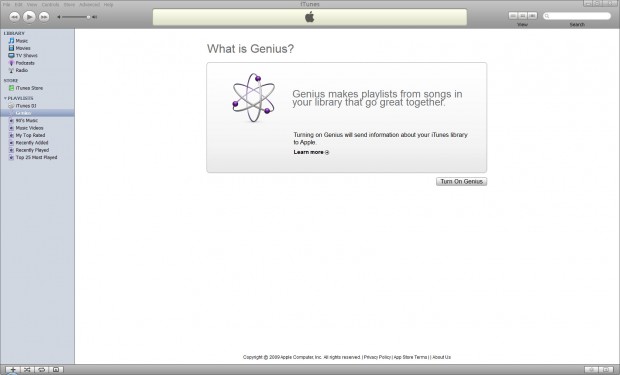Click the Next track button

tap(44, 17)
